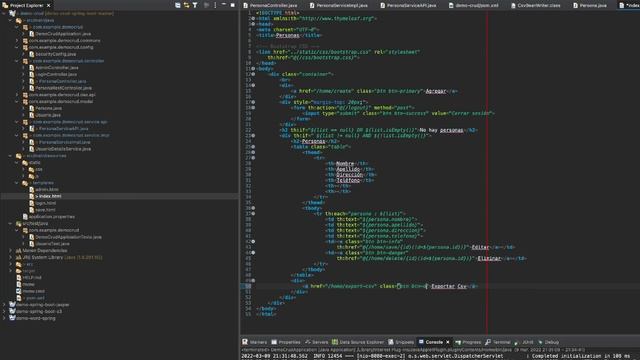Expand the Maven Dependencies node

(11, 251)
